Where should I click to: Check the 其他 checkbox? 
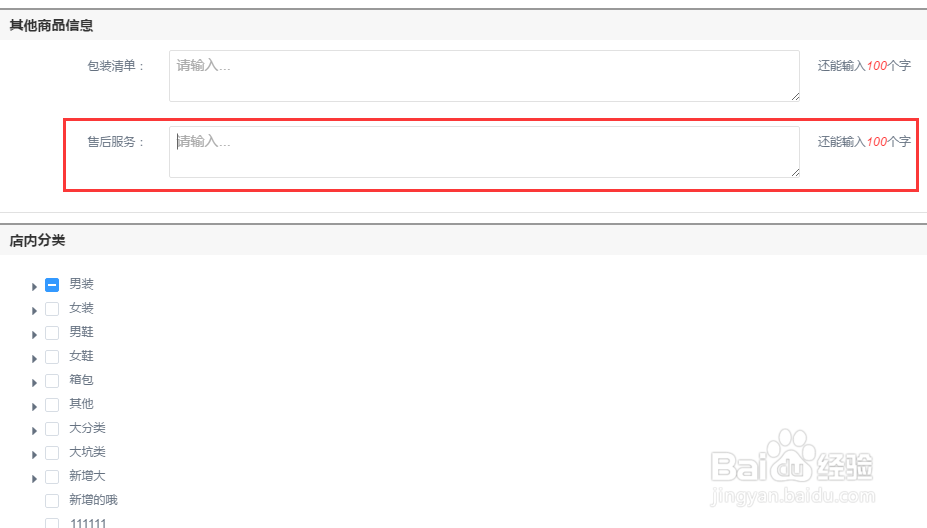tap(52, 404)
